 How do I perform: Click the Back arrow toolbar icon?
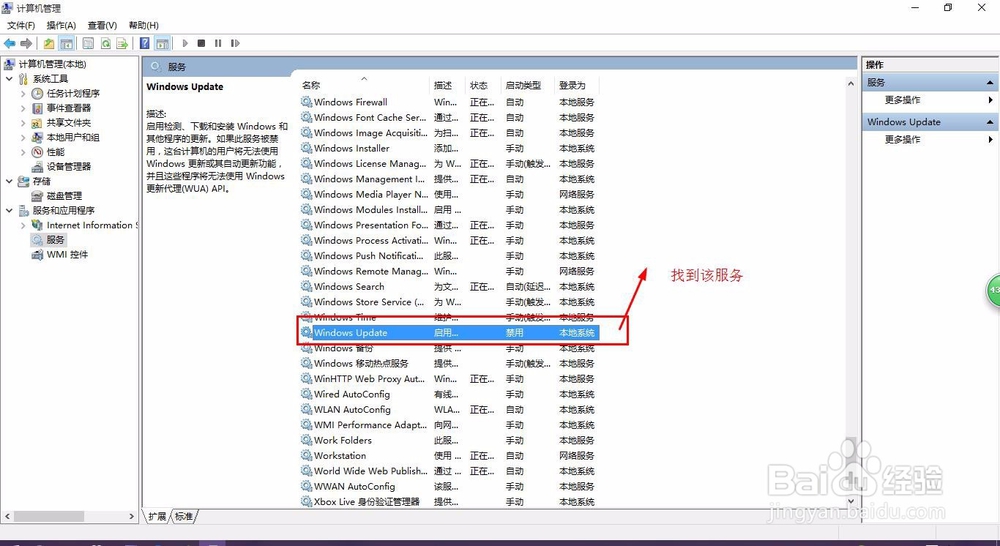pyautogui.click(x=9, y=43)
